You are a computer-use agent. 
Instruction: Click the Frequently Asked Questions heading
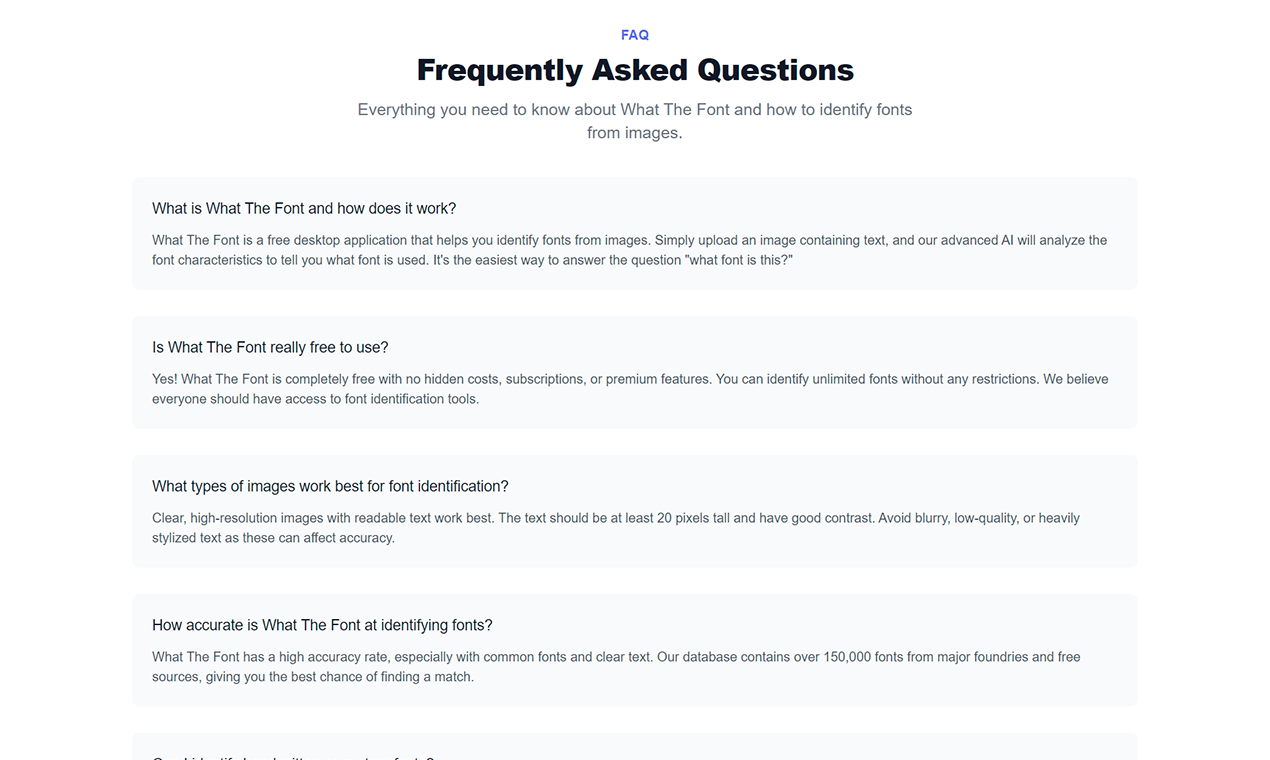(635, 70)
